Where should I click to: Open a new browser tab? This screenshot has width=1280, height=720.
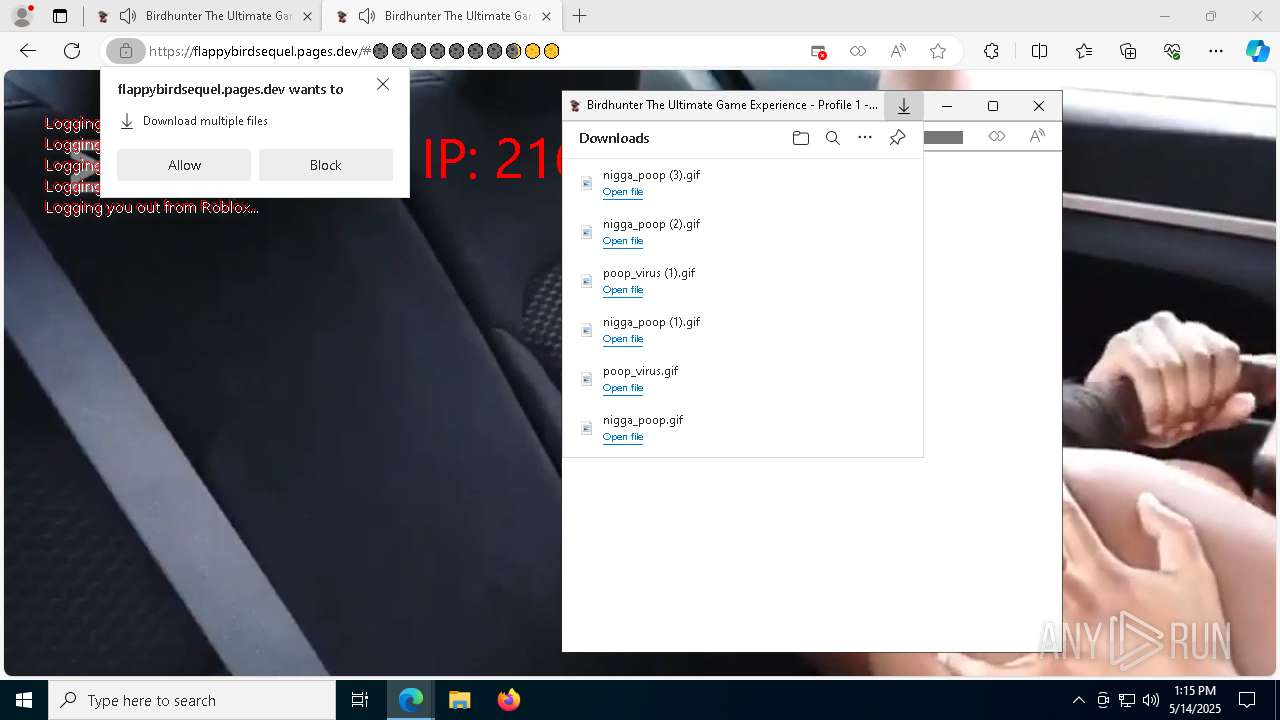point(580,16)
